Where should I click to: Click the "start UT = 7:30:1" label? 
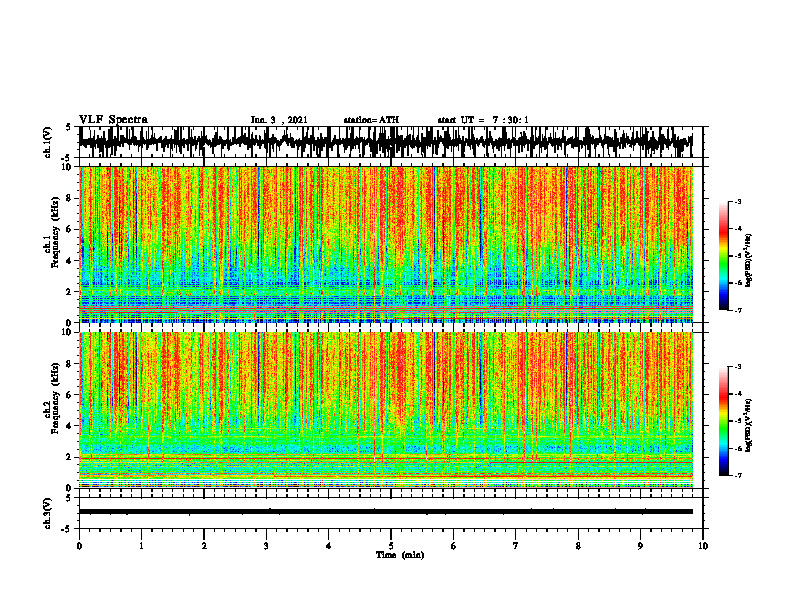pyautogui.click(x=483, y=120)
